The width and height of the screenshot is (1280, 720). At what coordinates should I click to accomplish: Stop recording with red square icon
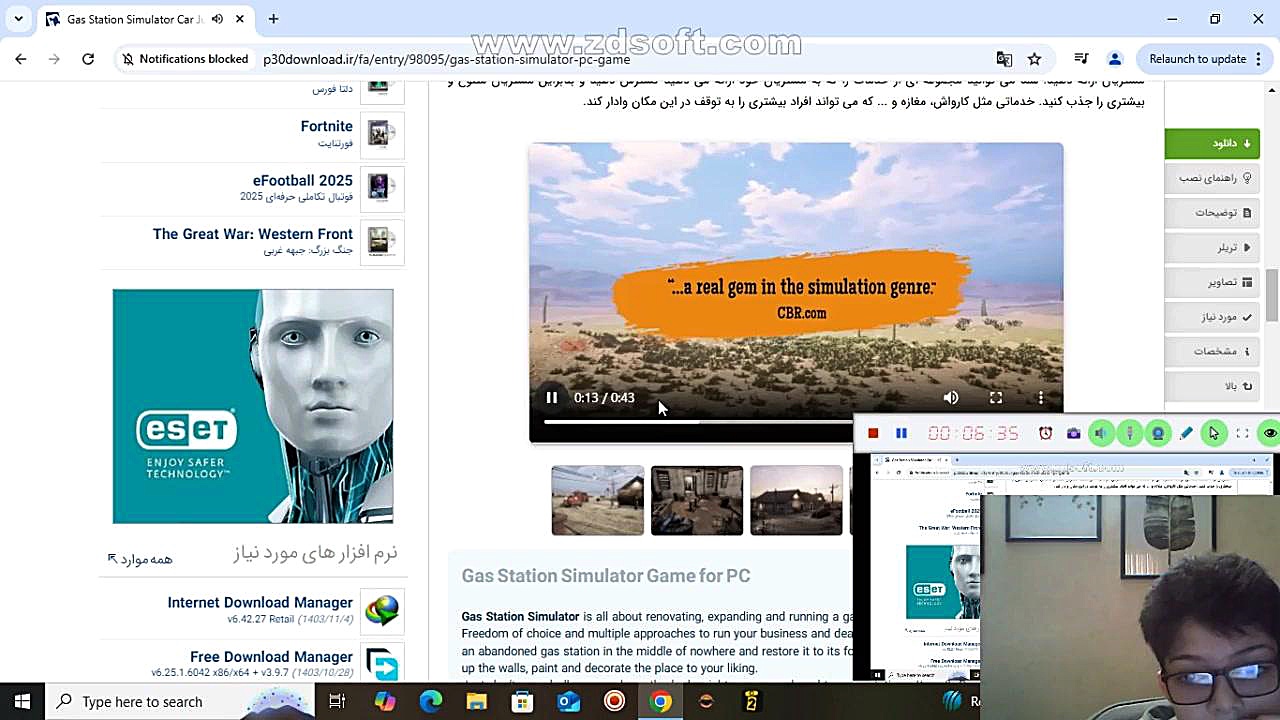873,433
